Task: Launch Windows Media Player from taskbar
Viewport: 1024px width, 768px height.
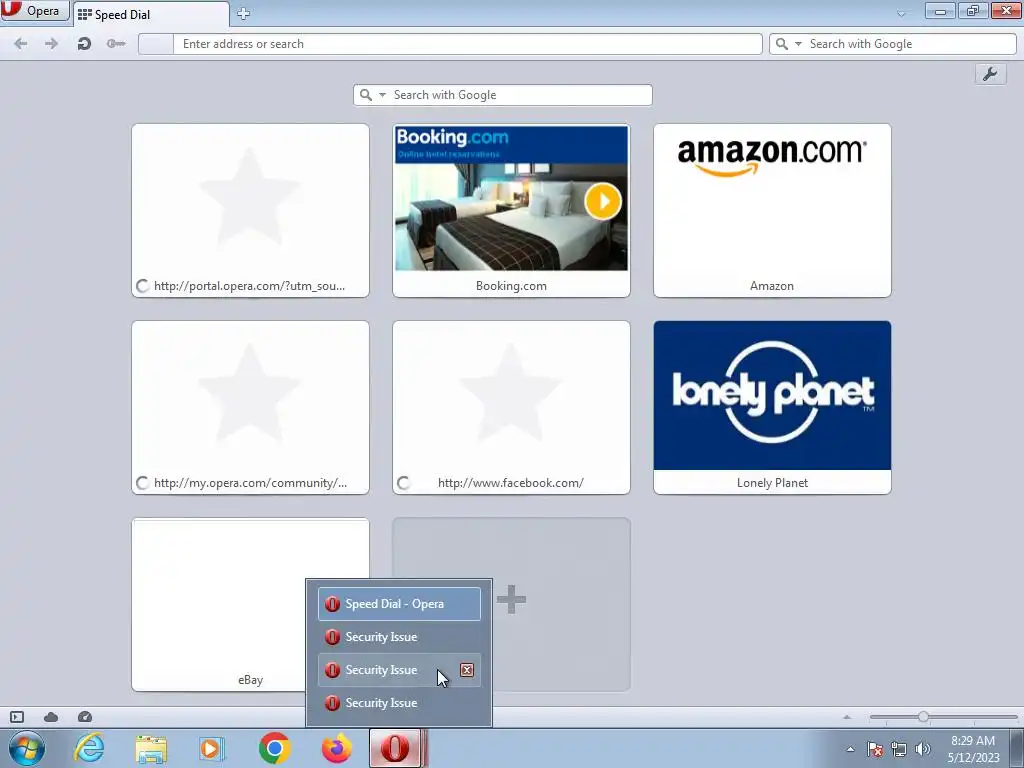Action: tap(212, 748)
